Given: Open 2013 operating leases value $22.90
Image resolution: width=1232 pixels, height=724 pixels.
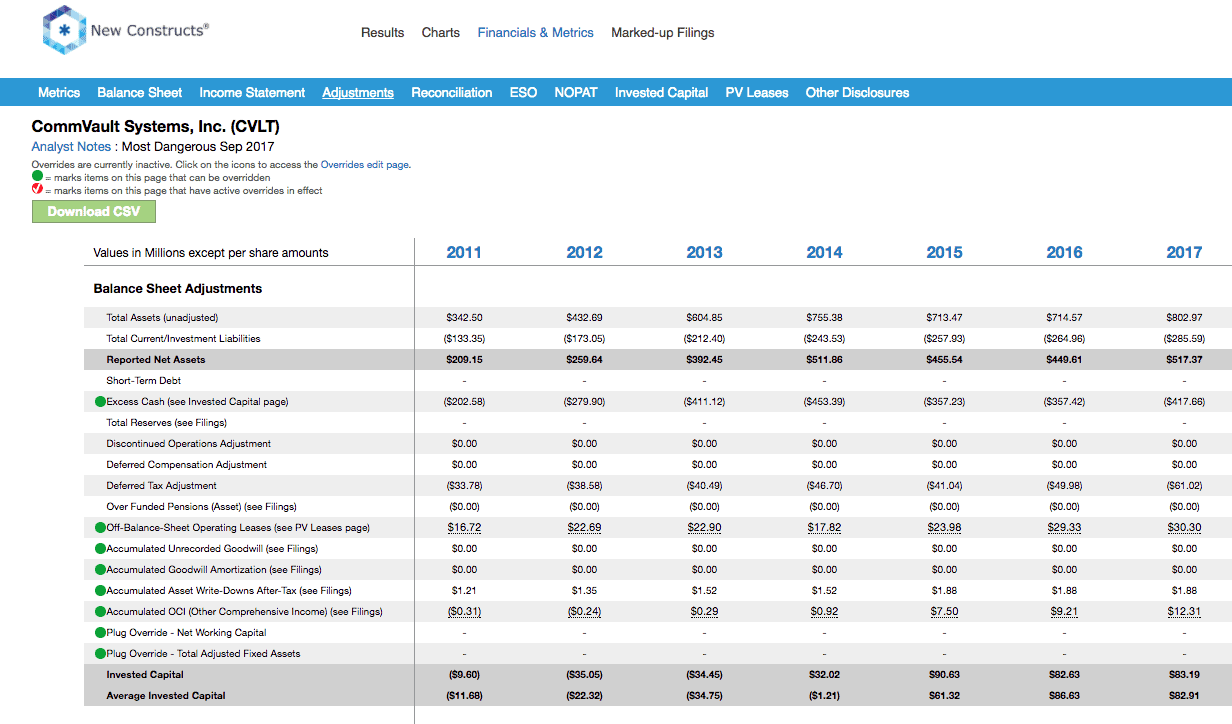Looking at the screenshot, I should point(705,528).
